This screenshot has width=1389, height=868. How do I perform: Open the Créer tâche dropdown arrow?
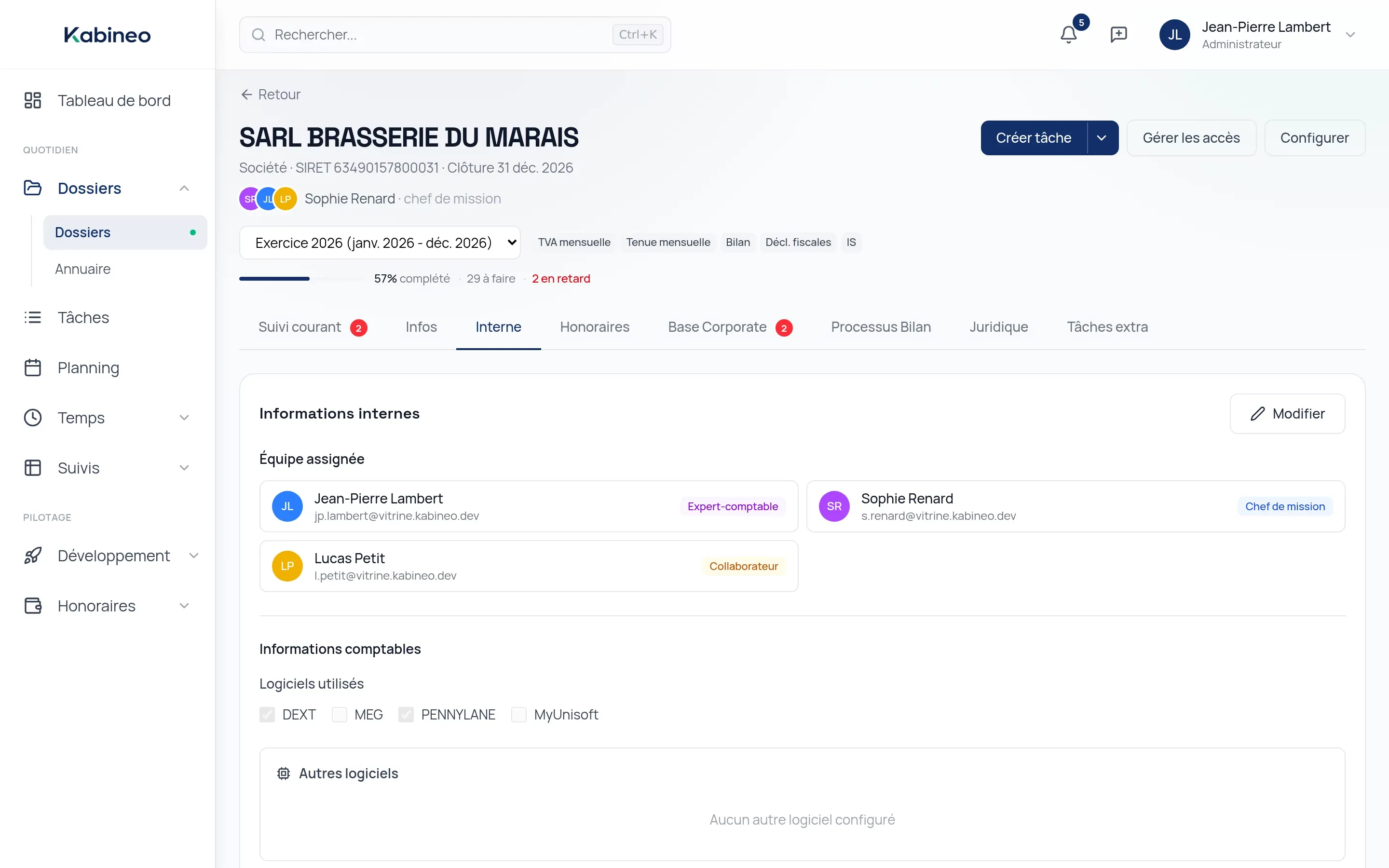tap(1102, 138)
